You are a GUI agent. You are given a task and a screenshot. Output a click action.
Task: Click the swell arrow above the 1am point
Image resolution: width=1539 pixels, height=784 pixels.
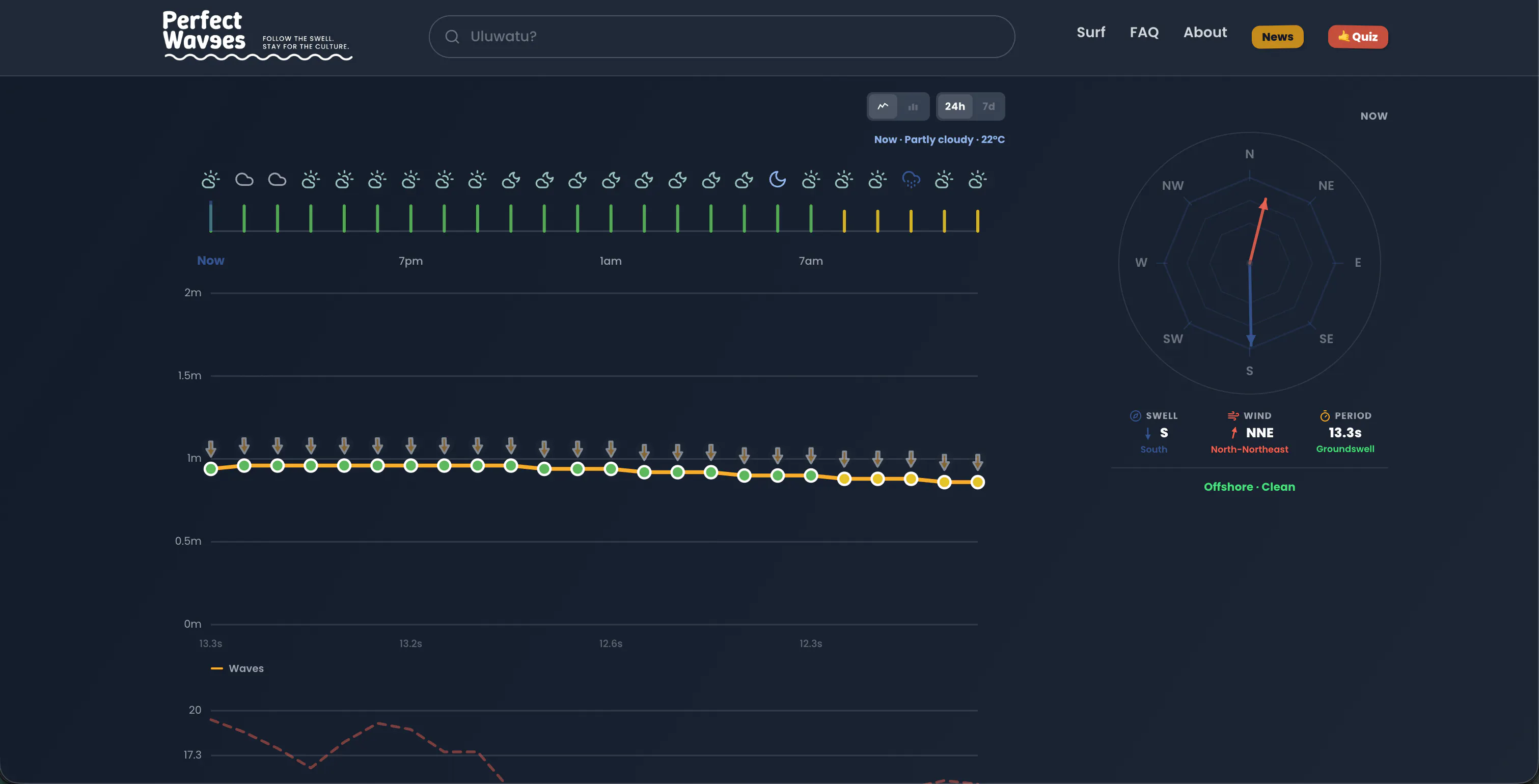pyautogui.click(x=611, y=449)
